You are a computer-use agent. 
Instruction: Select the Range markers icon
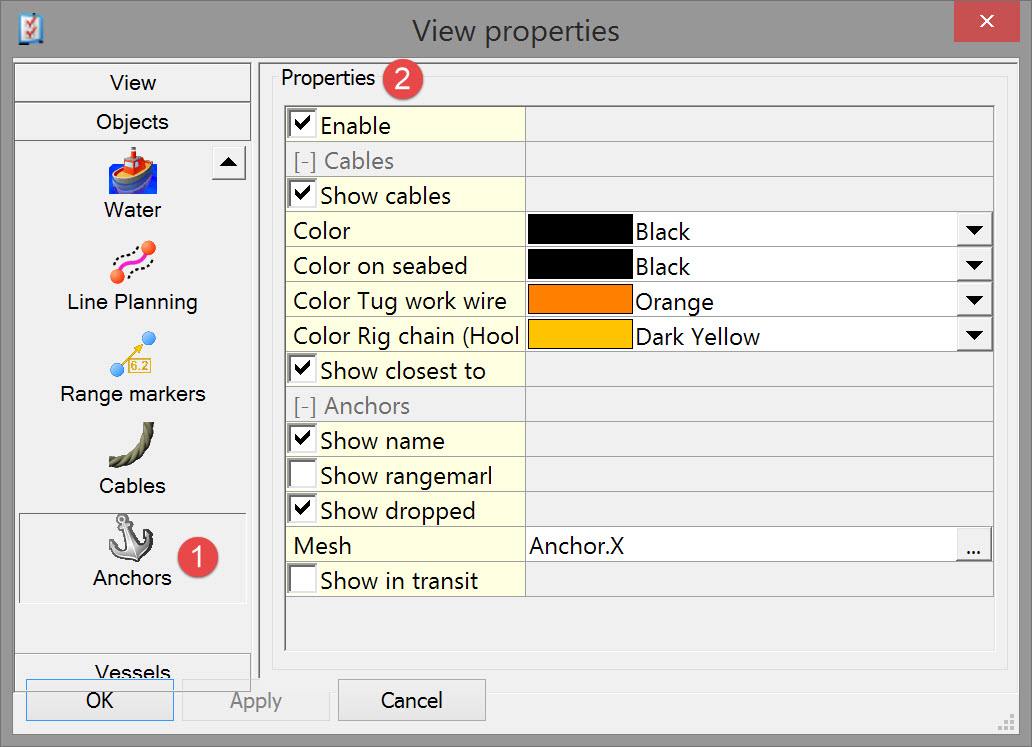tap(133, 355)
